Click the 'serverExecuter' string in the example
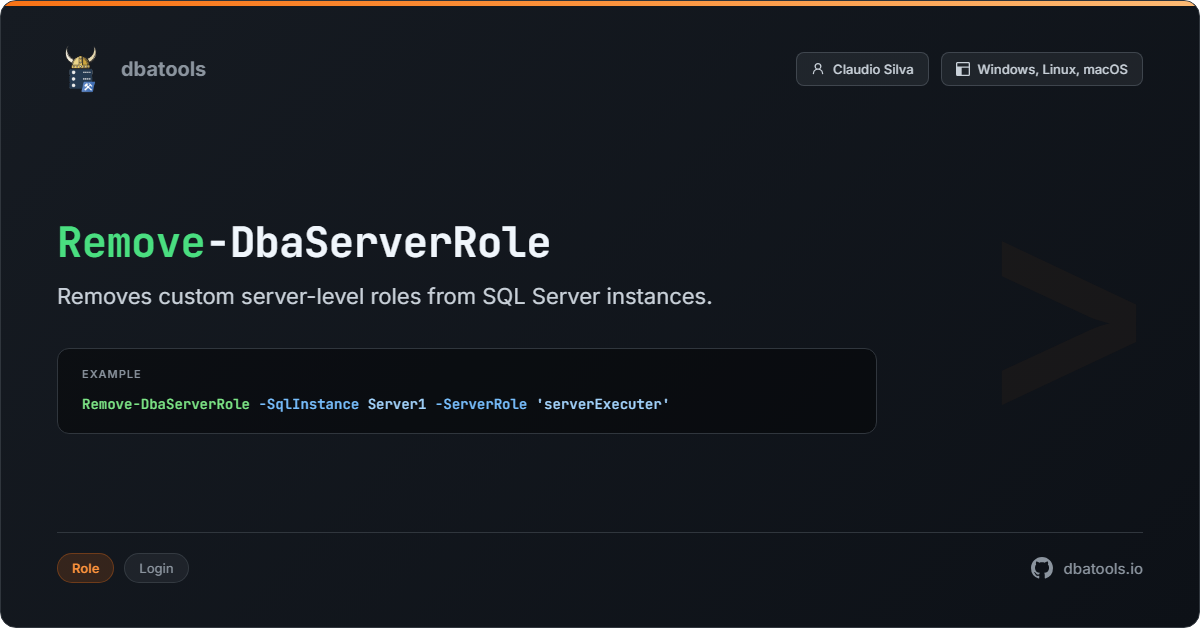1200x628 pixels. (602, 404)
